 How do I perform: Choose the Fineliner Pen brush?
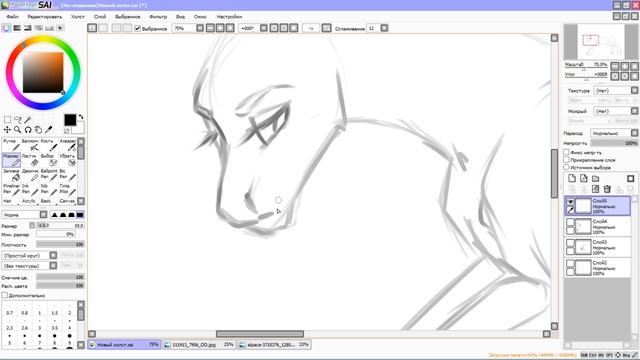(x=11, y=190)
